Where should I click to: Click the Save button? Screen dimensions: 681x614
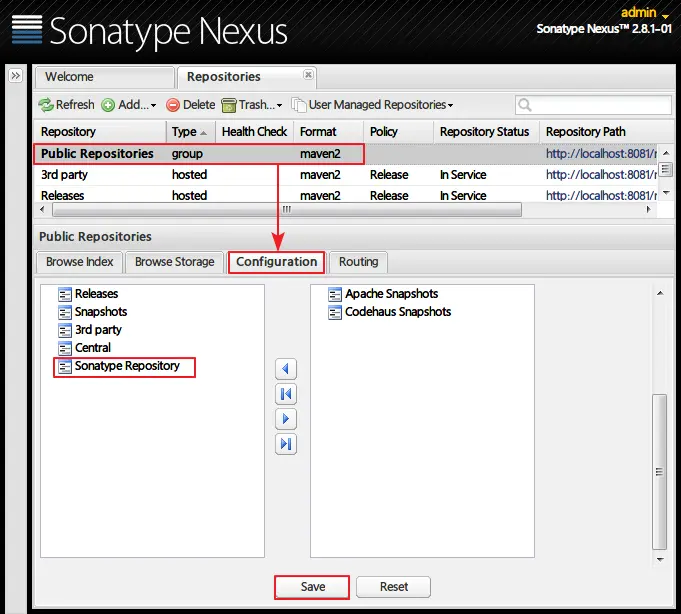(x=312, y=587)
